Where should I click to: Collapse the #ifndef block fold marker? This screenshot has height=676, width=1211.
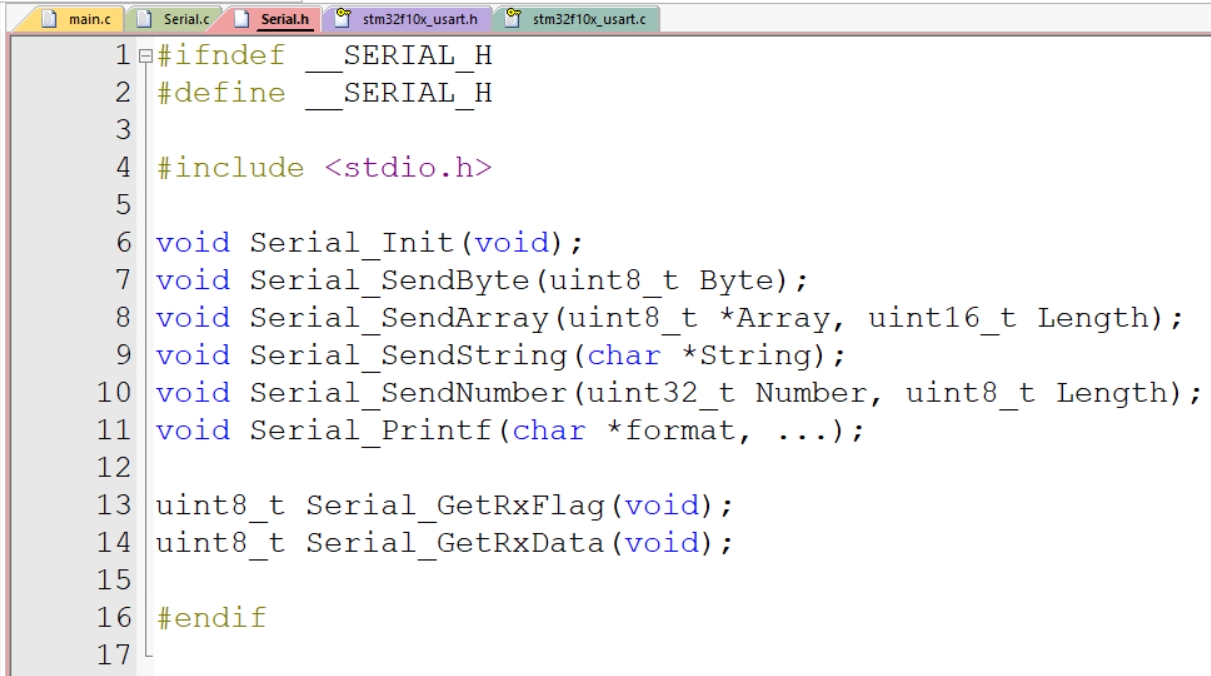tap(146, 58)
